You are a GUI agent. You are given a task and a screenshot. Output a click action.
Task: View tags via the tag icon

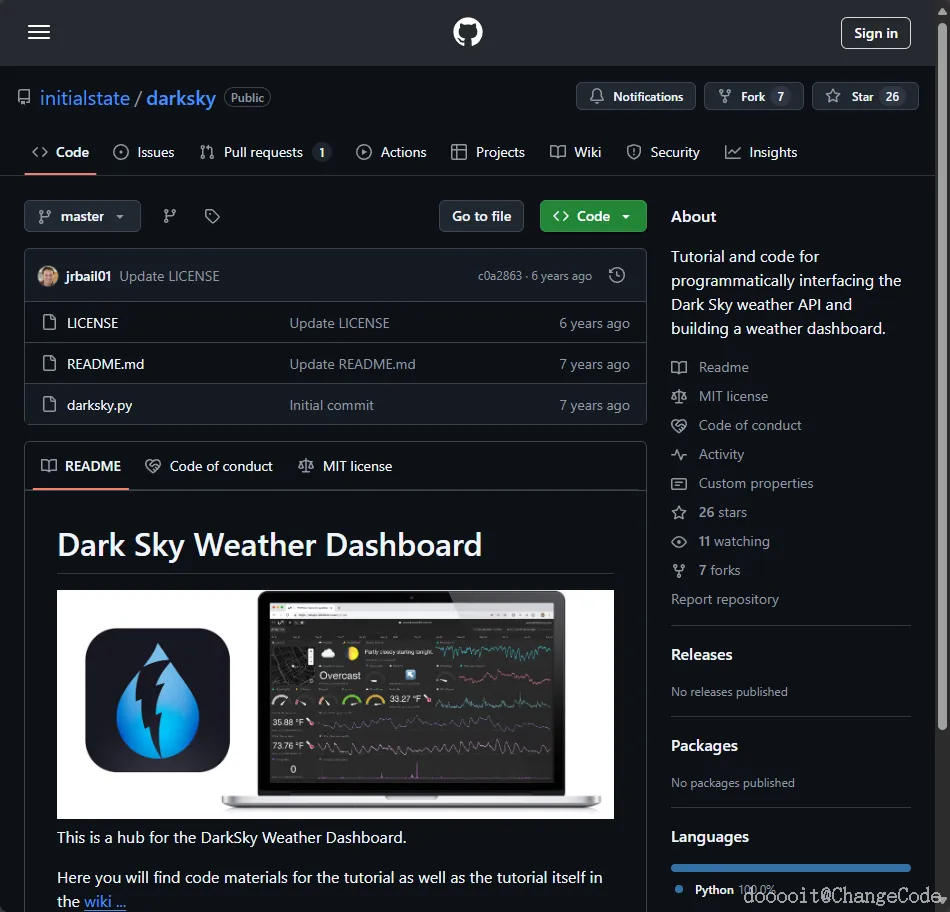coord(212,216)
